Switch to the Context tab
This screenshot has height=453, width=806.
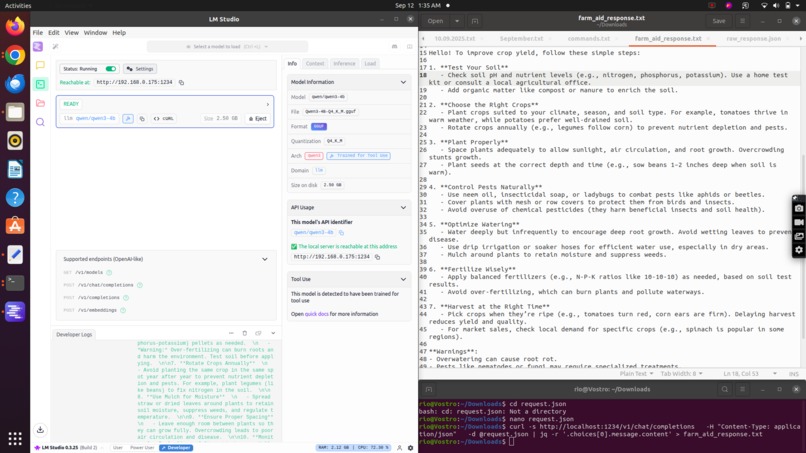(x=315, y=64)
